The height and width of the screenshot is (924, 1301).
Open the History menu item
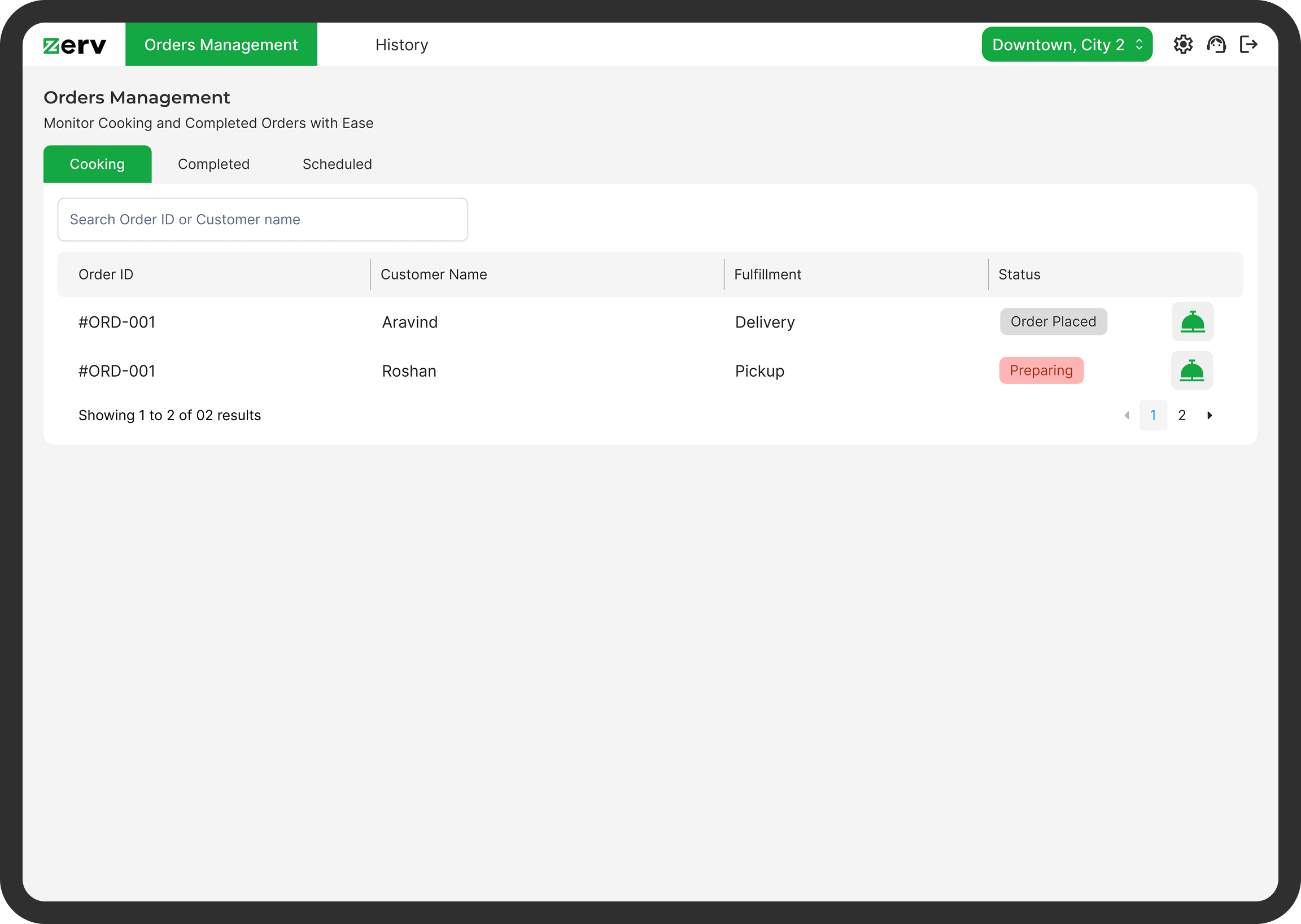tap(401, 45)
